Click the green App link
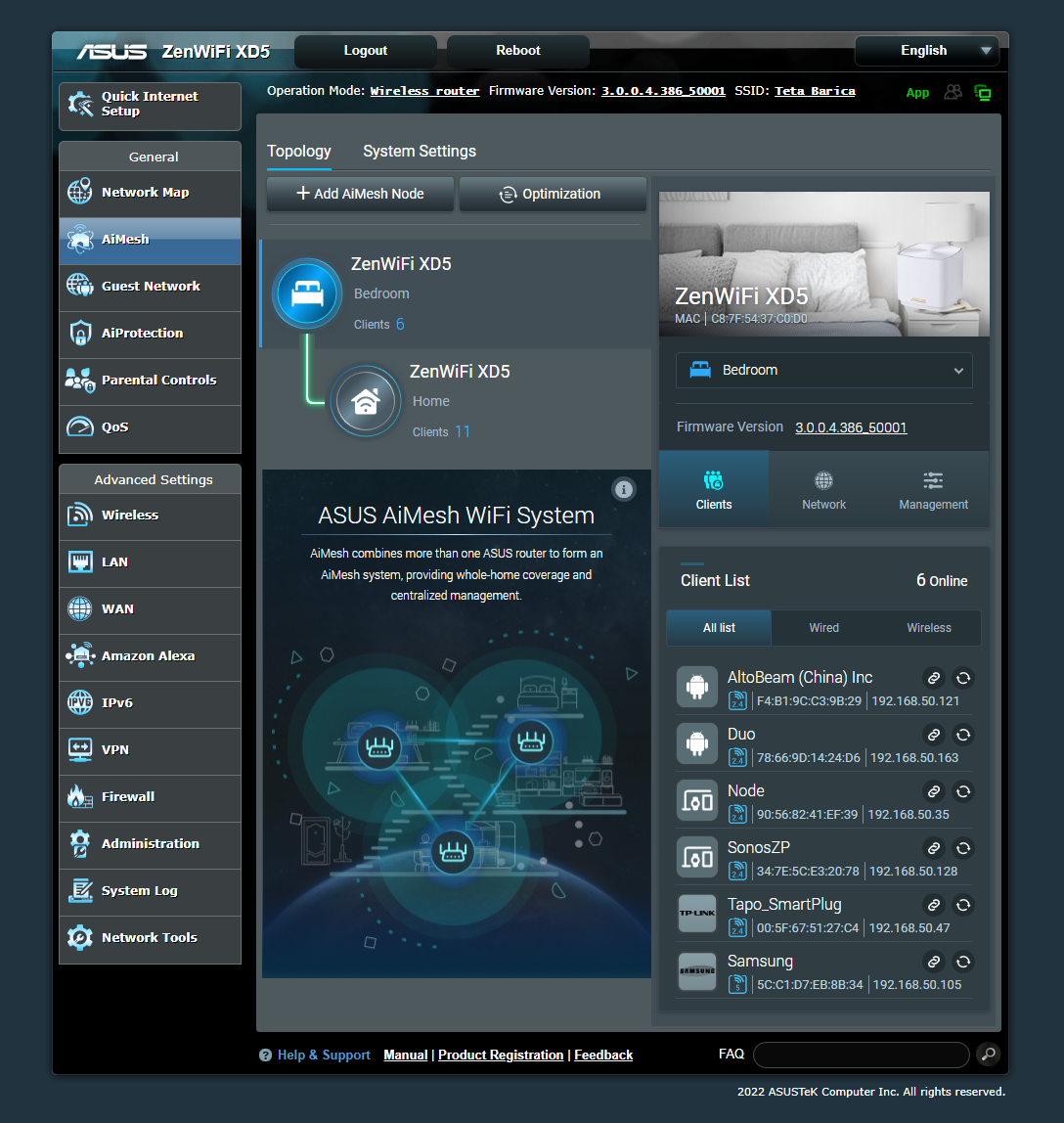Screen dimensions: 1064x1123 click(917, 92)
